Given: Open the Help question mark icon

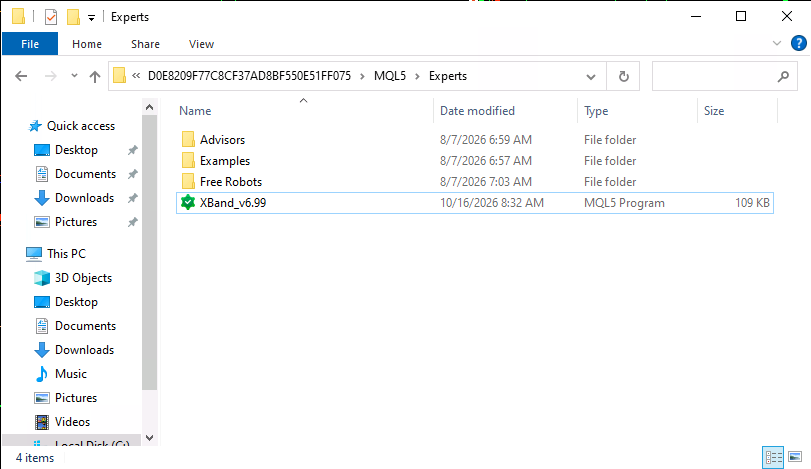Looking at the screenshot, I should [x=799, y=43].
